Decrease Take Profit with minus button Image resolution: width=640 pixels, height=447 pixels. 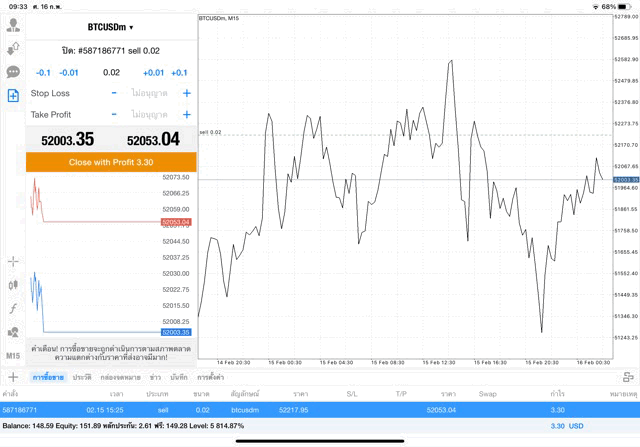(114, 115)
